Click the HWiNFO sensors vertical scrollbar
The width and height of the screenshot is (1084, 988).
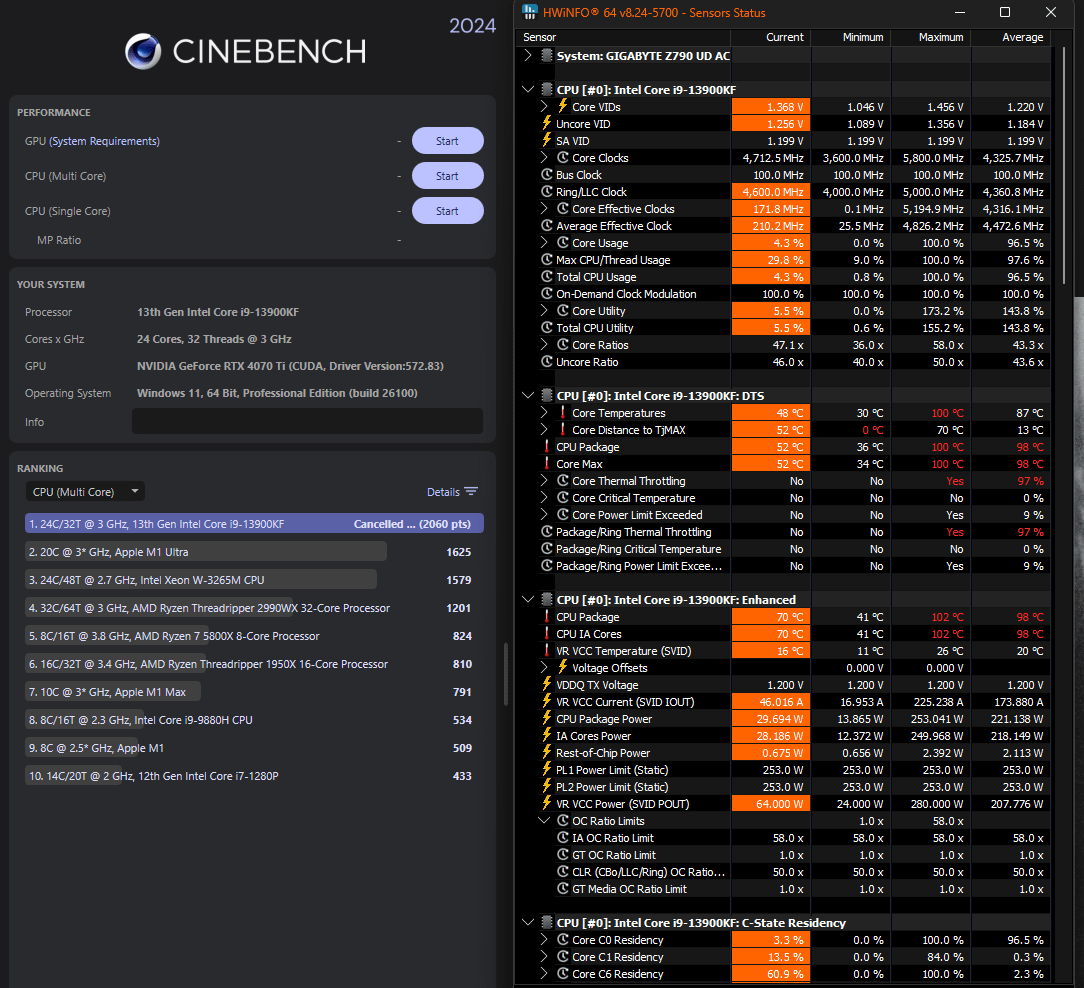[1064, 166]
